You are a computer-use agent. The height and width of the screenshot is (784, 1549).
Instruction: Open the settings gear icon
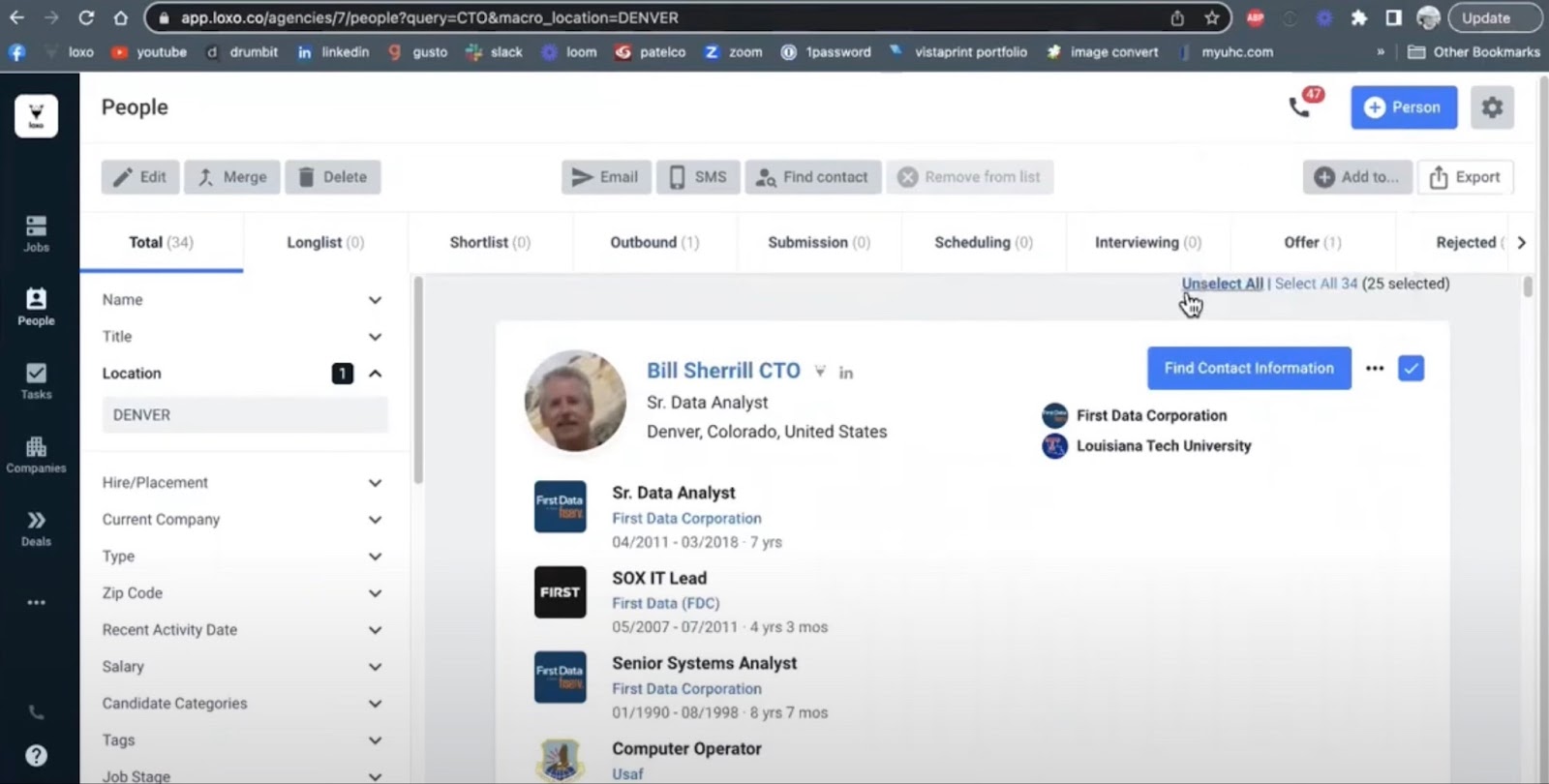[1492, 107]
